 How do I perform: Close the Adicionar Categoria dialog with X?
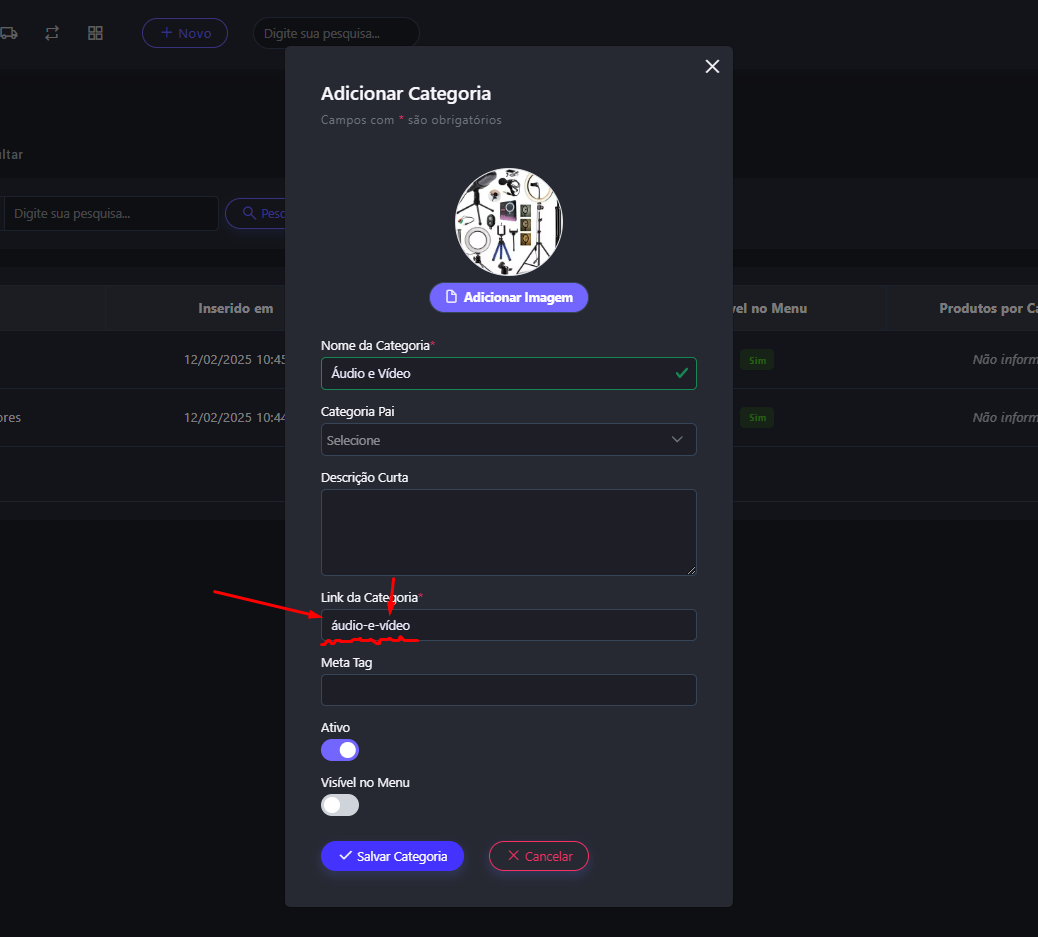(712, 66)
